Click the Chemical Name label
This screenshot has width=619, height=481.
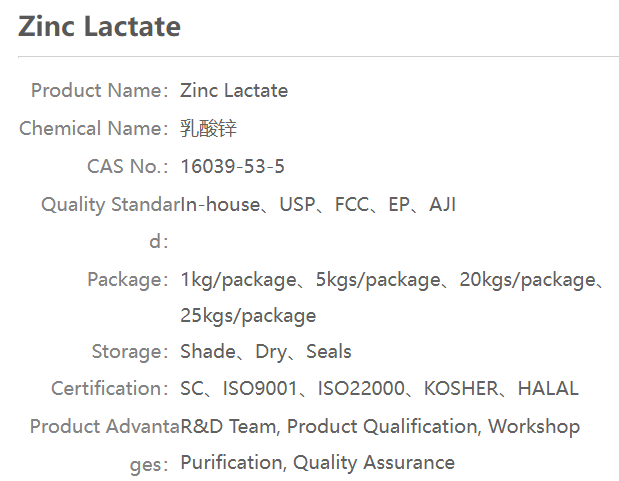[92, 129]
